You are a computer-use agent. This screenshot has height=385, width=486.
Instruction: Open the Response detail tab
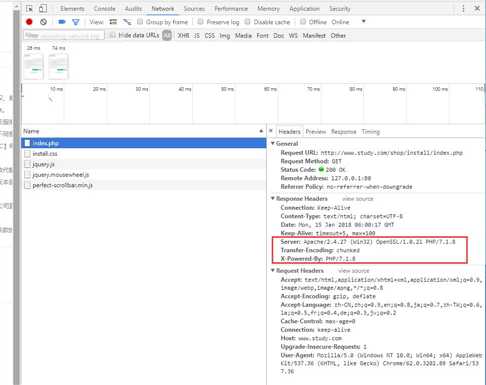pos(344,132)
